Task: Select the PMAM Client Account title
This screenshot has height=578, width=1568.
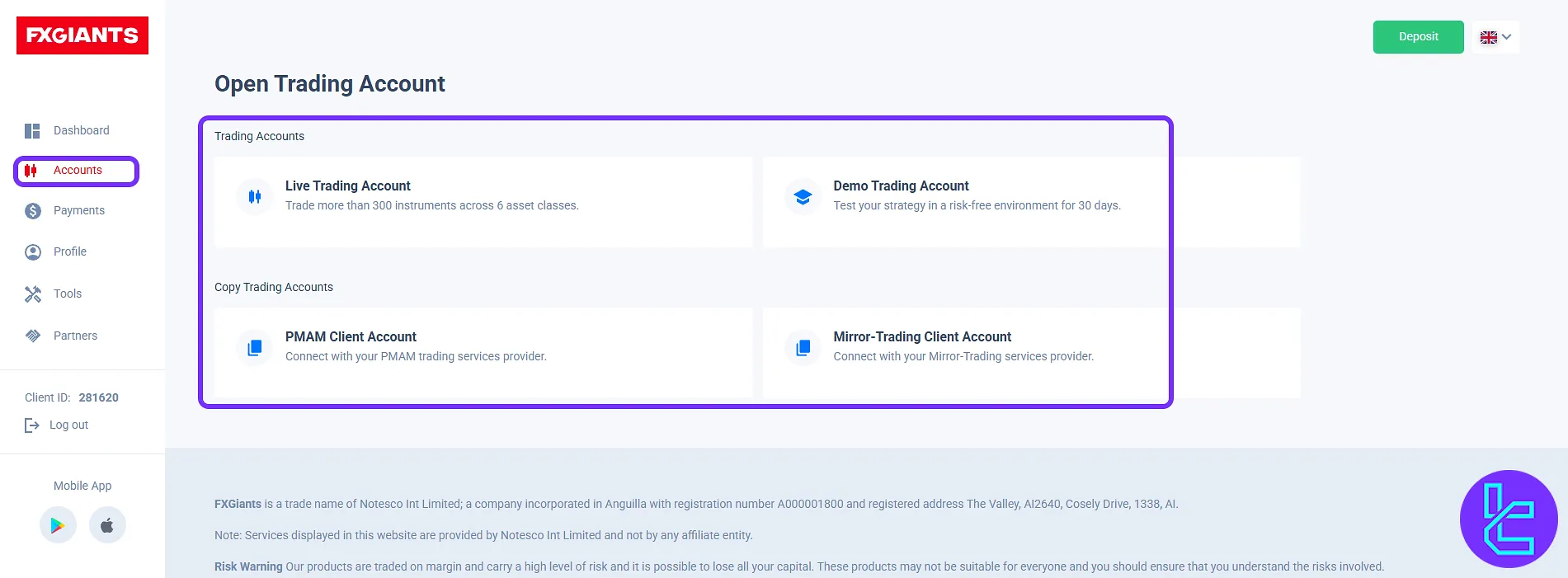Action: 351,337
